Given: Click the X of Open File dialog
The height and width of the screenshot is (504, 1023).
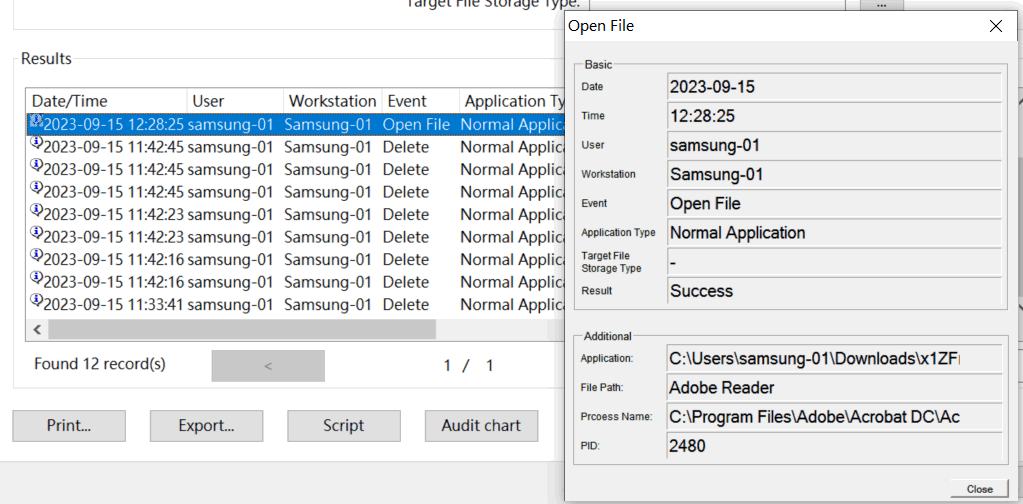Looking at the screenshot, I should coord(996,26).
